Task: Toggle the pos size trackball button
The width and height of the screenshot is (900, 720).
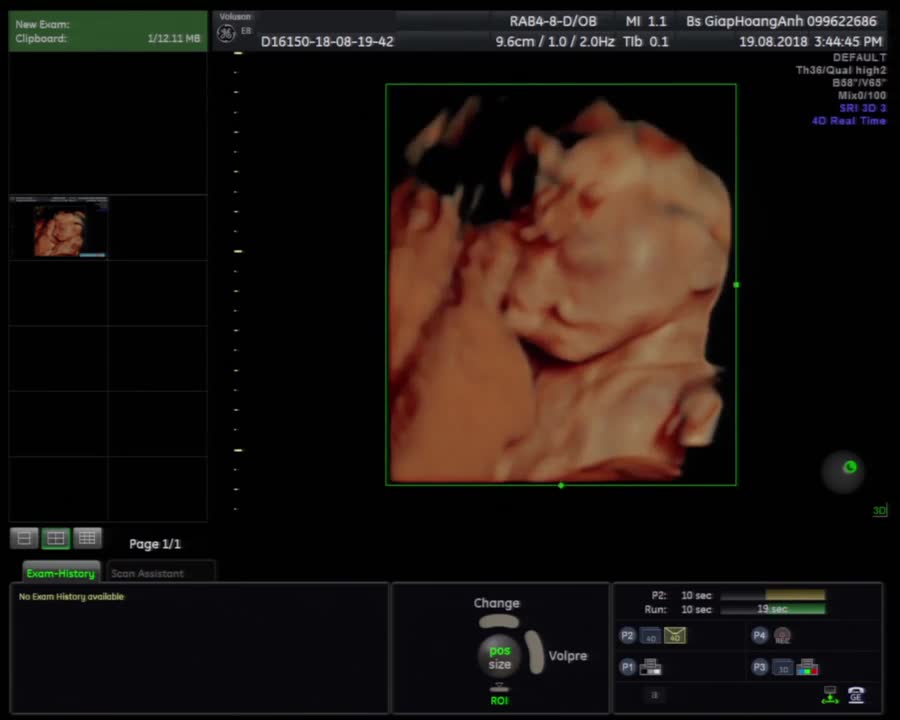Action: pyautogui.click(x=499, y=657)
